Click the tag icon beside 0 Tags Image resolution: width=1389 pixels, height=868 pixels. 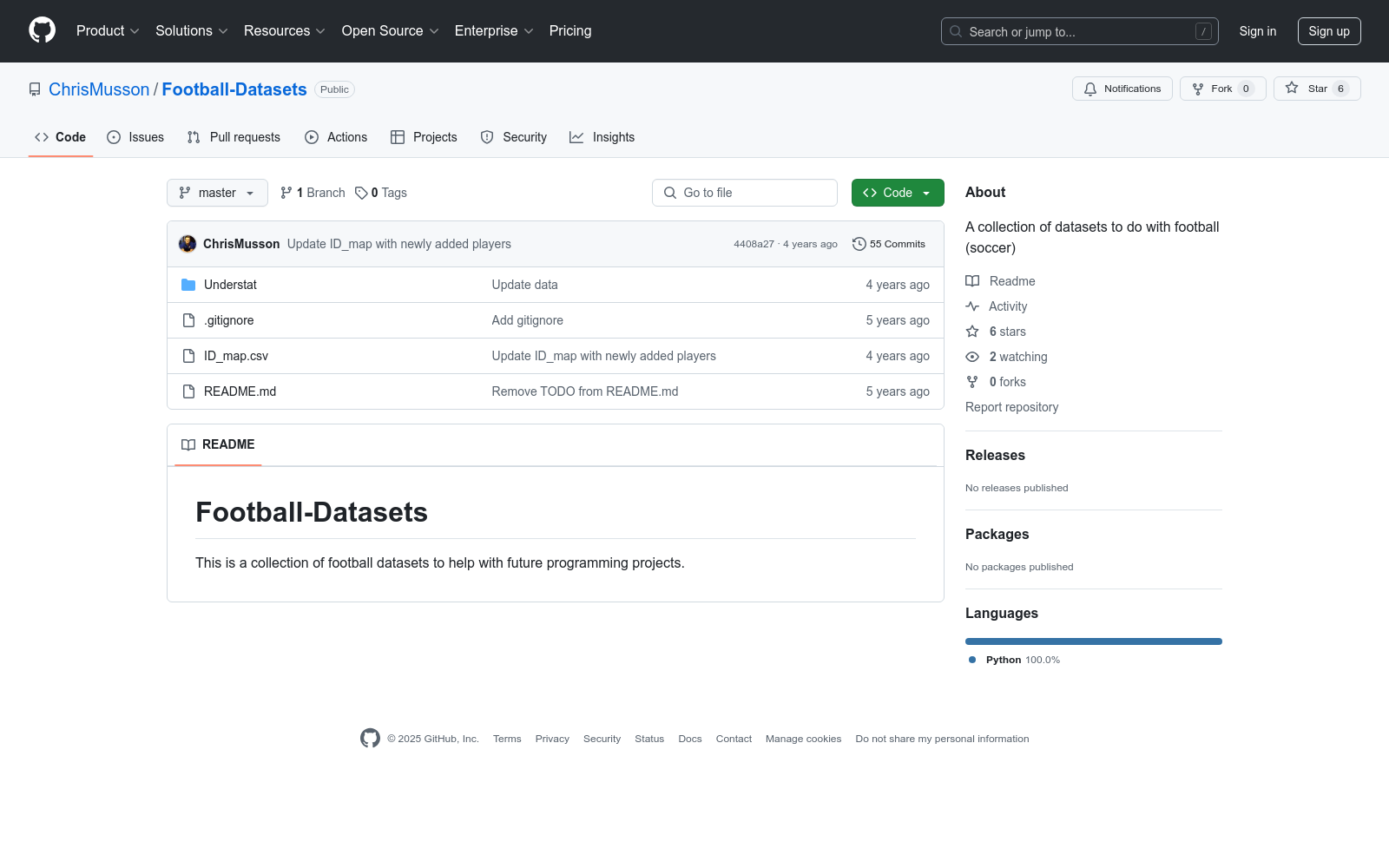coord(361,193)
